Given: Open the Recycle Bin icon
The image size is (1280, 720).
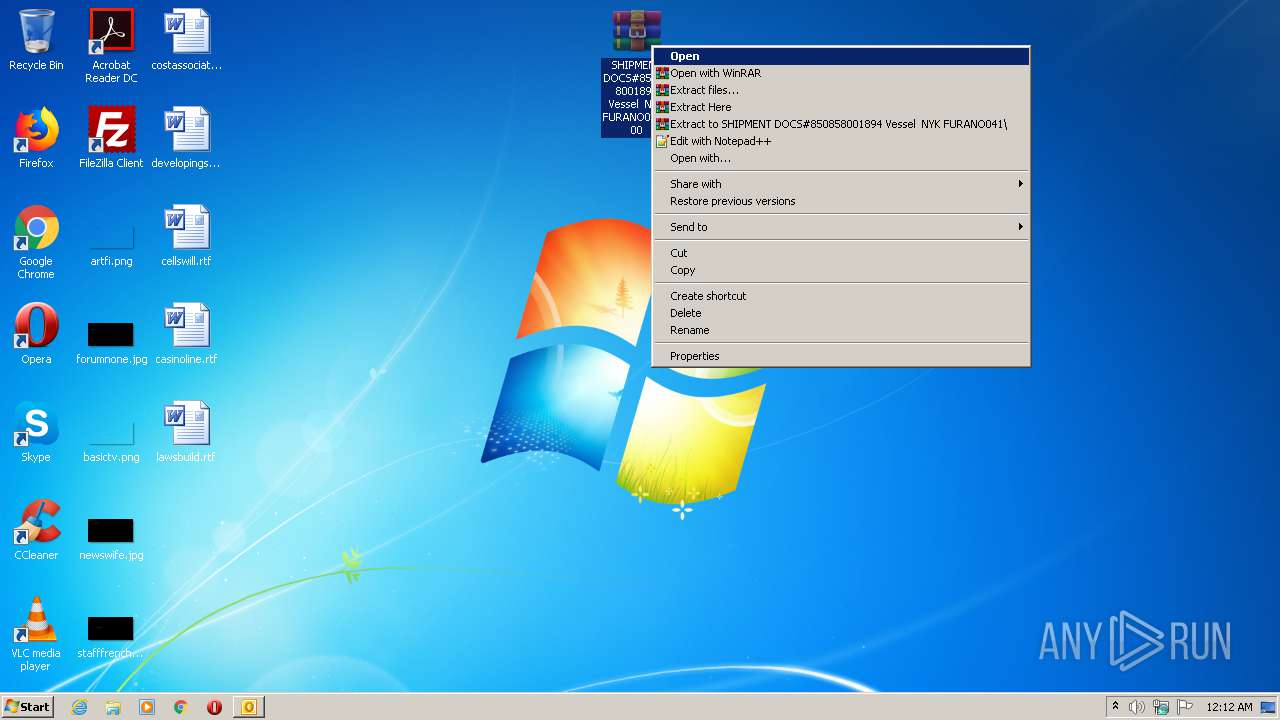Looking at the screenshot, I should click(x=36, y=40).
